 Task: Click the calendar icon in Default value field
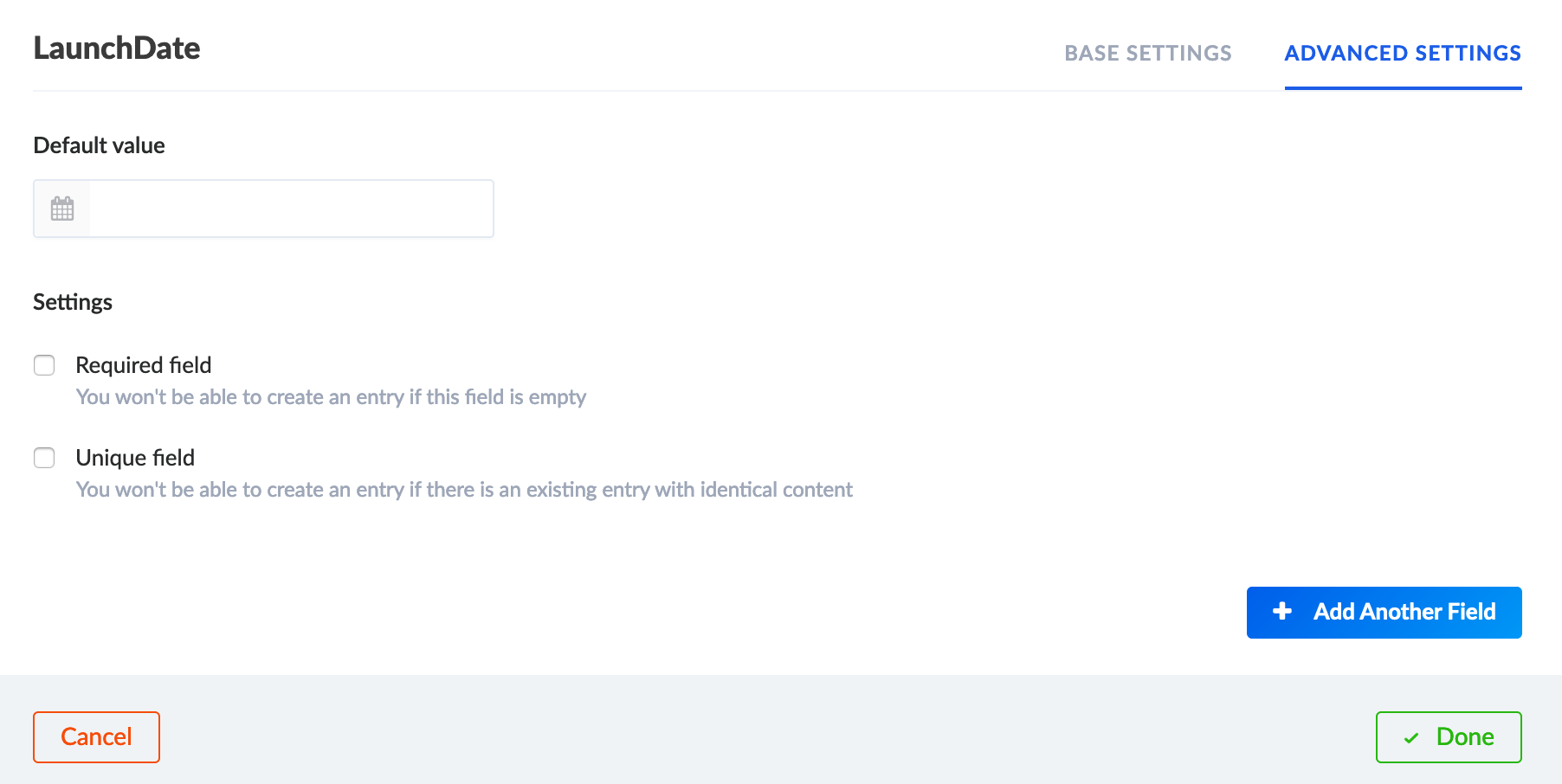coord(61,209)
